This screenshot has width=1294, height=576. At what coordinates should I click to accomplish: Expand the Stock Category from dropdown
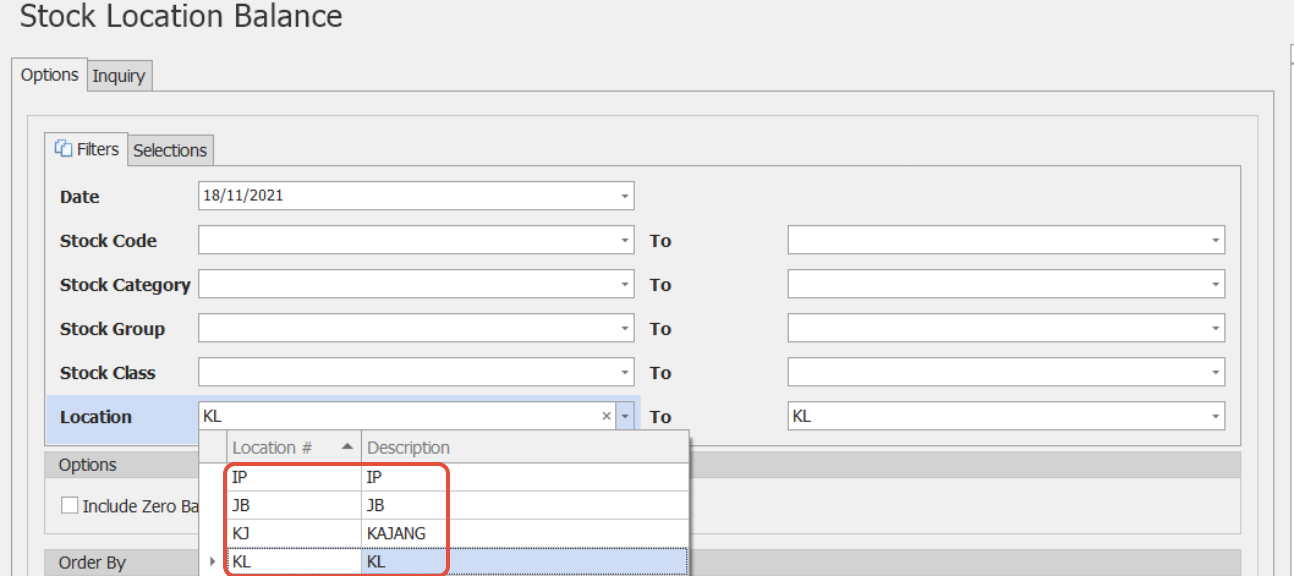(x=625, y=284)
